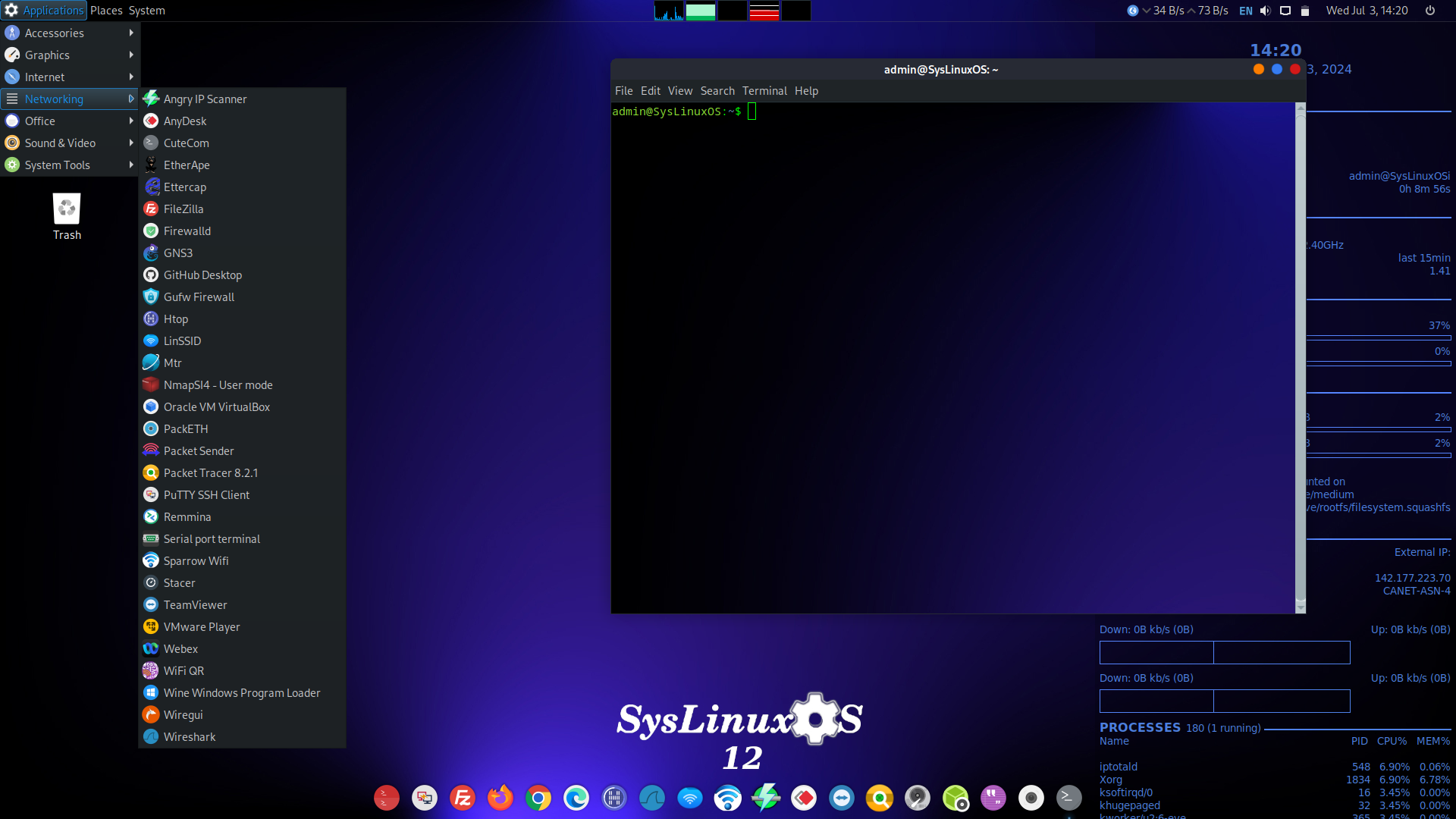
Task: Expand the Sound & Video category
Action: click(x=69, y=143)
